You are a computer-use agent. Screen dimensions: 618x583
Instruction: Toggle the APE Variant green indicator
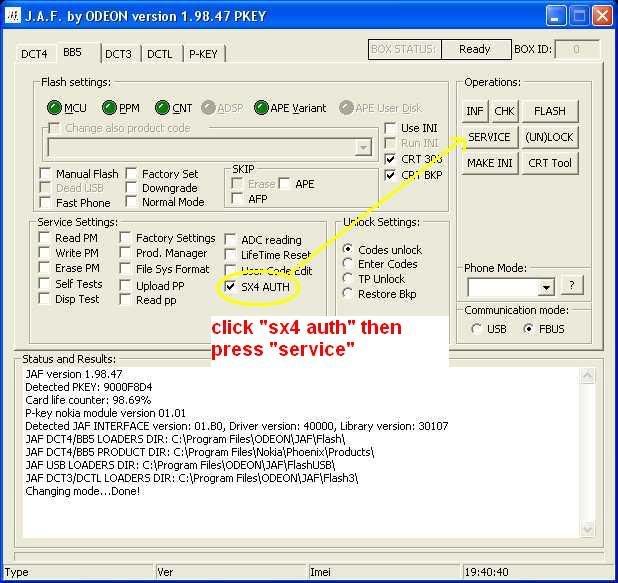(x=261, y=108)
